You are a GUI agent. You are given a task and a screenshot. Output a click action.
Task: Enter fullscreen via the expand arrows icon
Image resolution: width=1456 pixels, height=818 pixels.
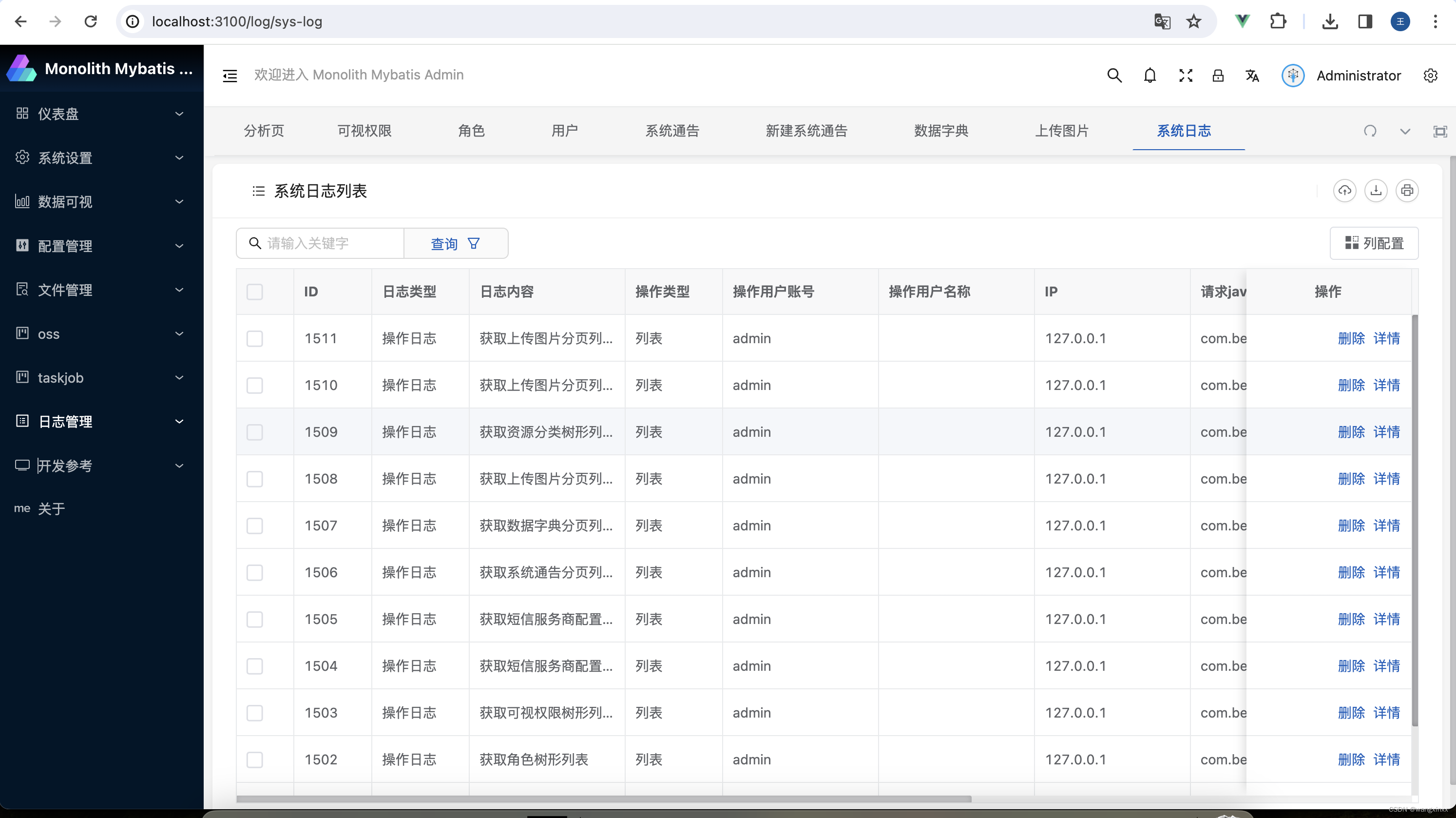point(1186,75)
